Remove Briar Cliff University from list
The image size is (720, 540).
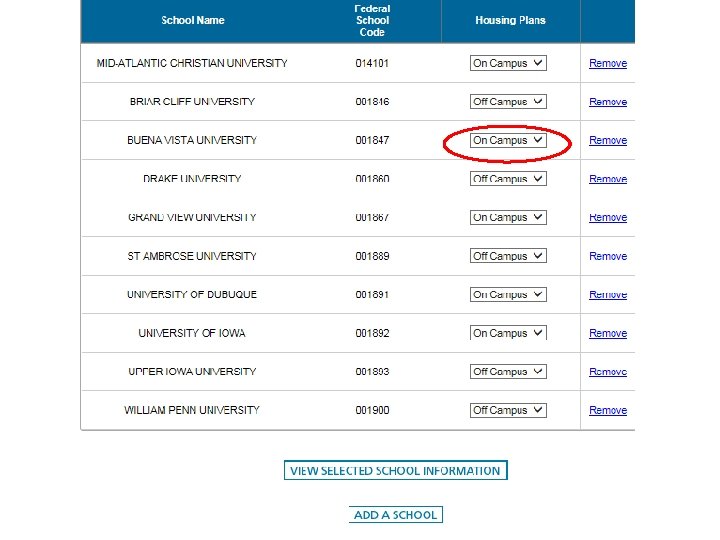coord(608,102)
